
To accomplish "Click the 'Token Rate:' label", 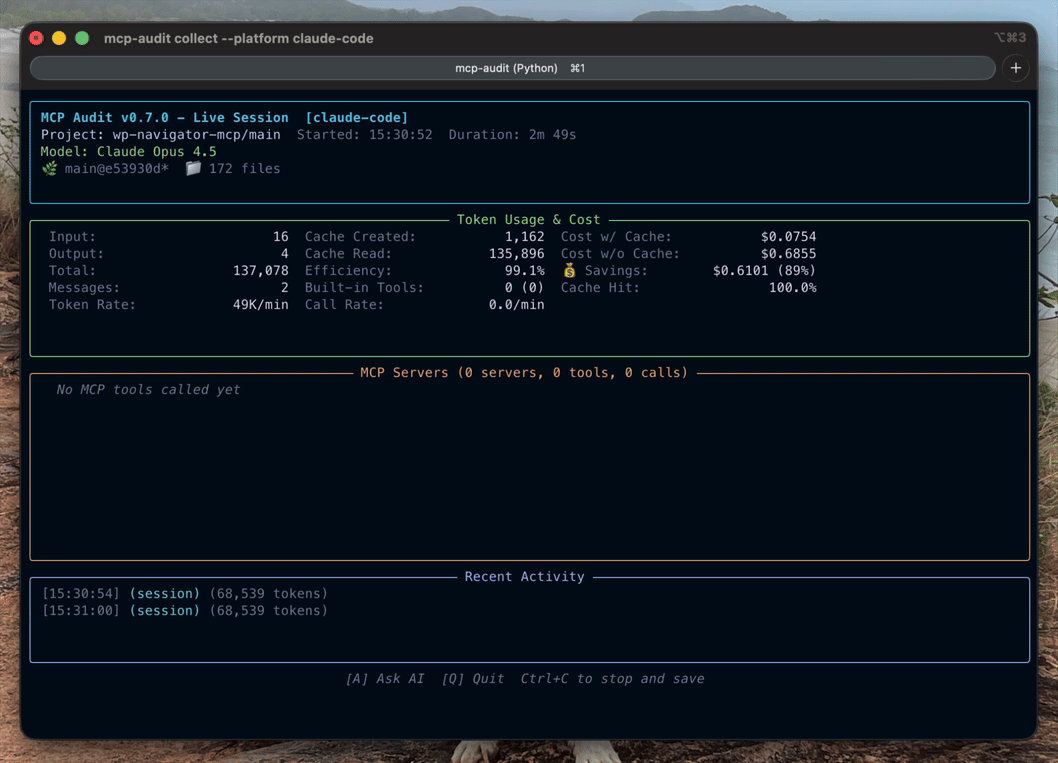I will tap(92, 304).
